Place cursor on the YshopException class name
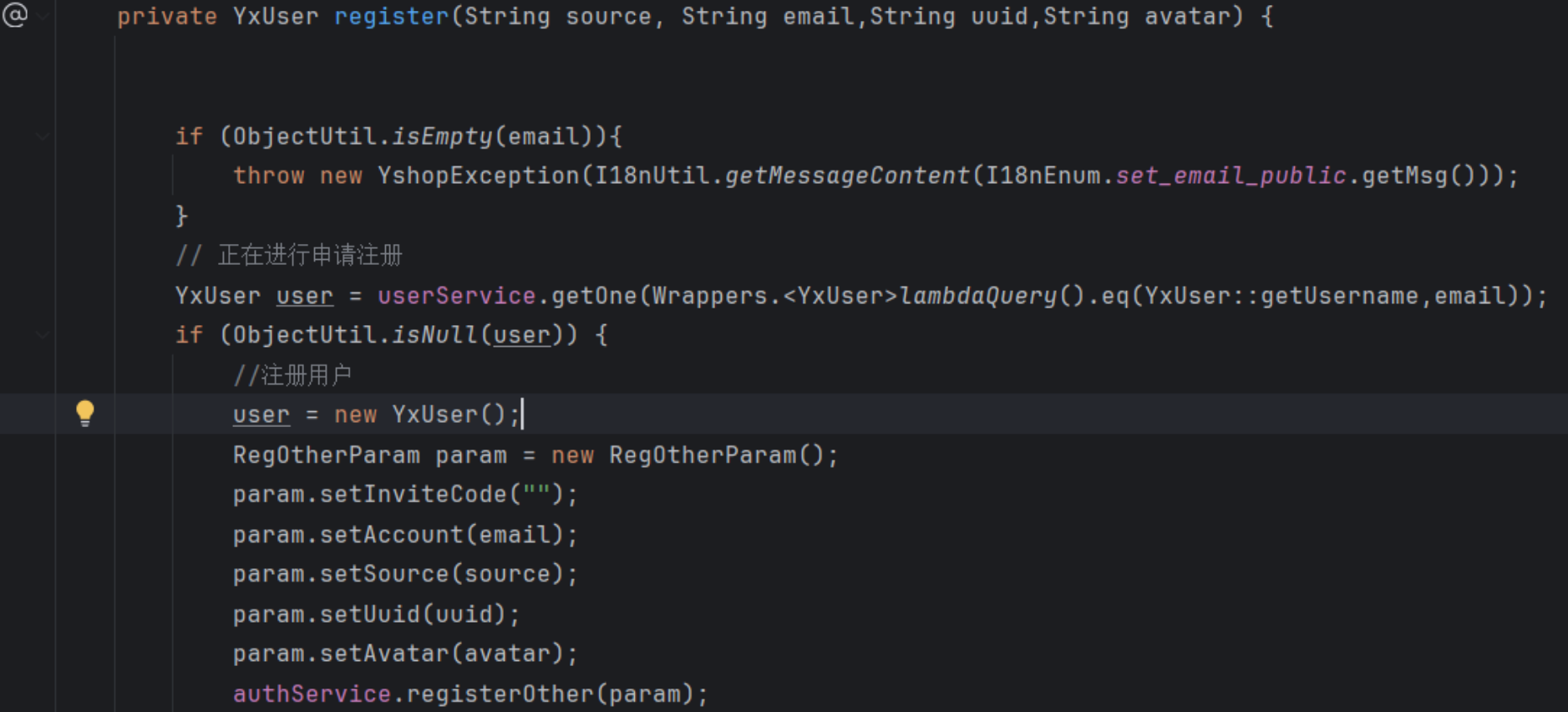Screen dimensions: 1568x712 [478, 175]
